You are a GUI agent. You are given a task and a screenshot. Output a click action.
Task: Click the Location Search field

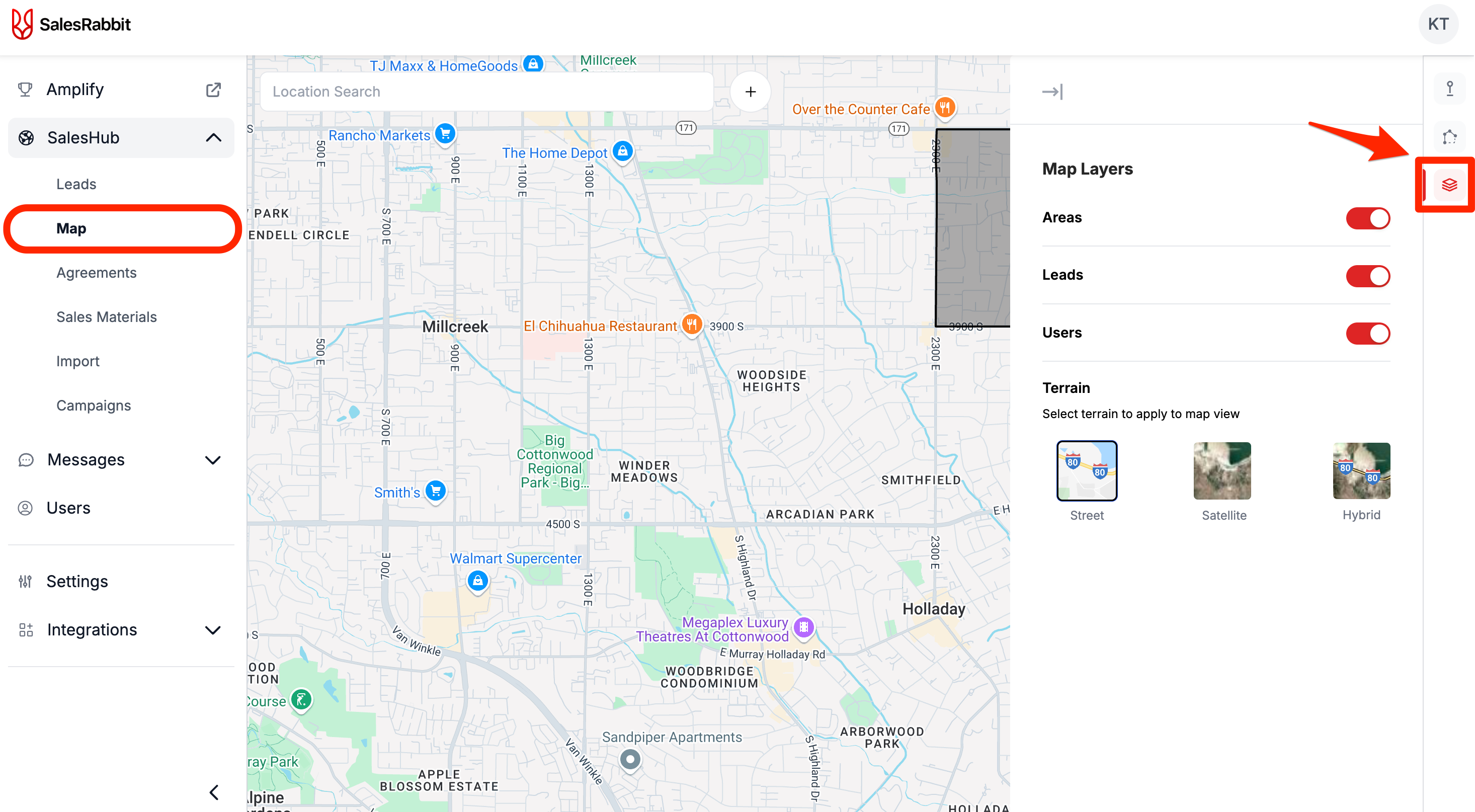487,92
